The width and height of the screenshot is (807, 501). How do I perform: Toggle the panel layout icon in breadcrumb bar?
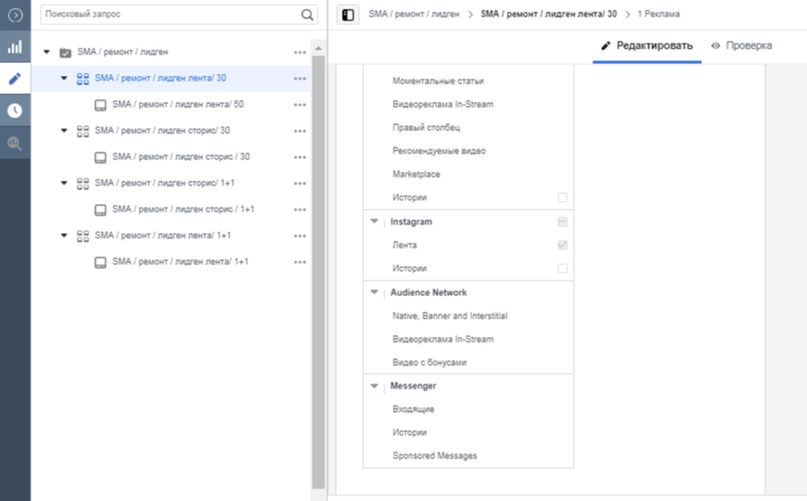pyautogui.click(x=348, y=15)
